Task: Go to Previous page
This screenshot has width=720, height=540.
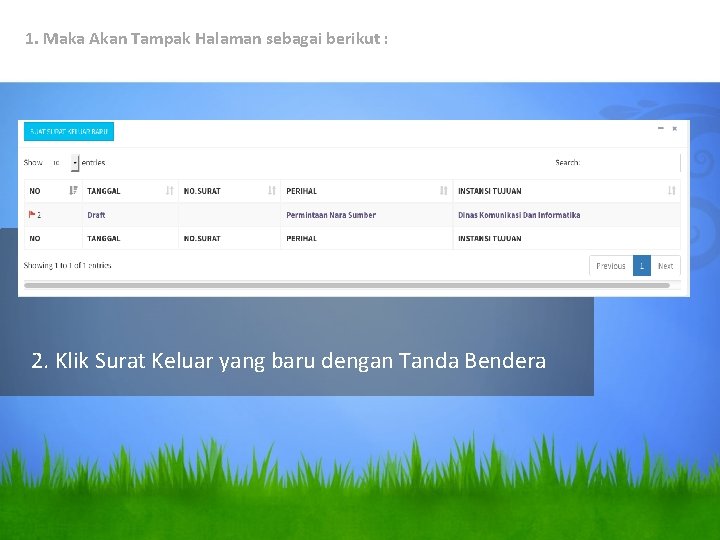Action: pyautogui.click(x=611, y=266)
